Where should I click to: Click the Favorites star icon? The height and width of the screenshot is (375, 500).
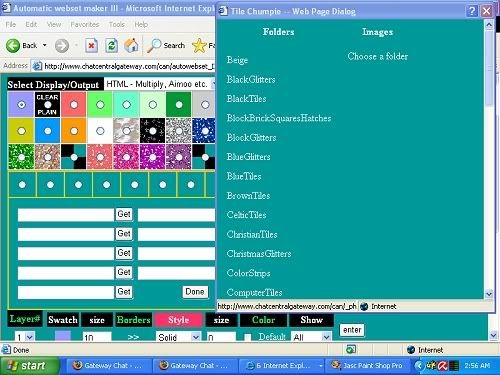(x=199, y=46)
